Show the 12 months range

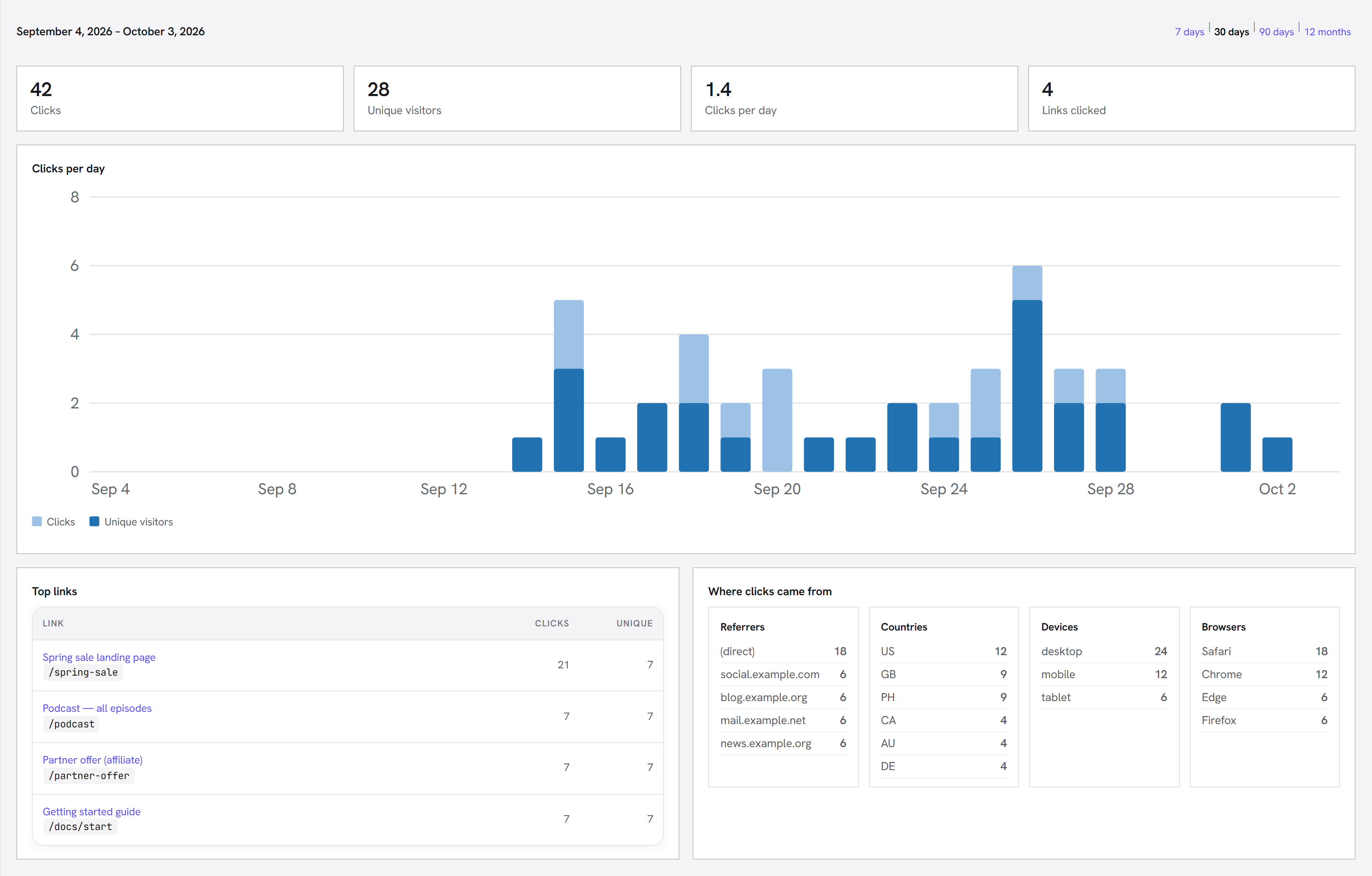tap(1328, 32)
